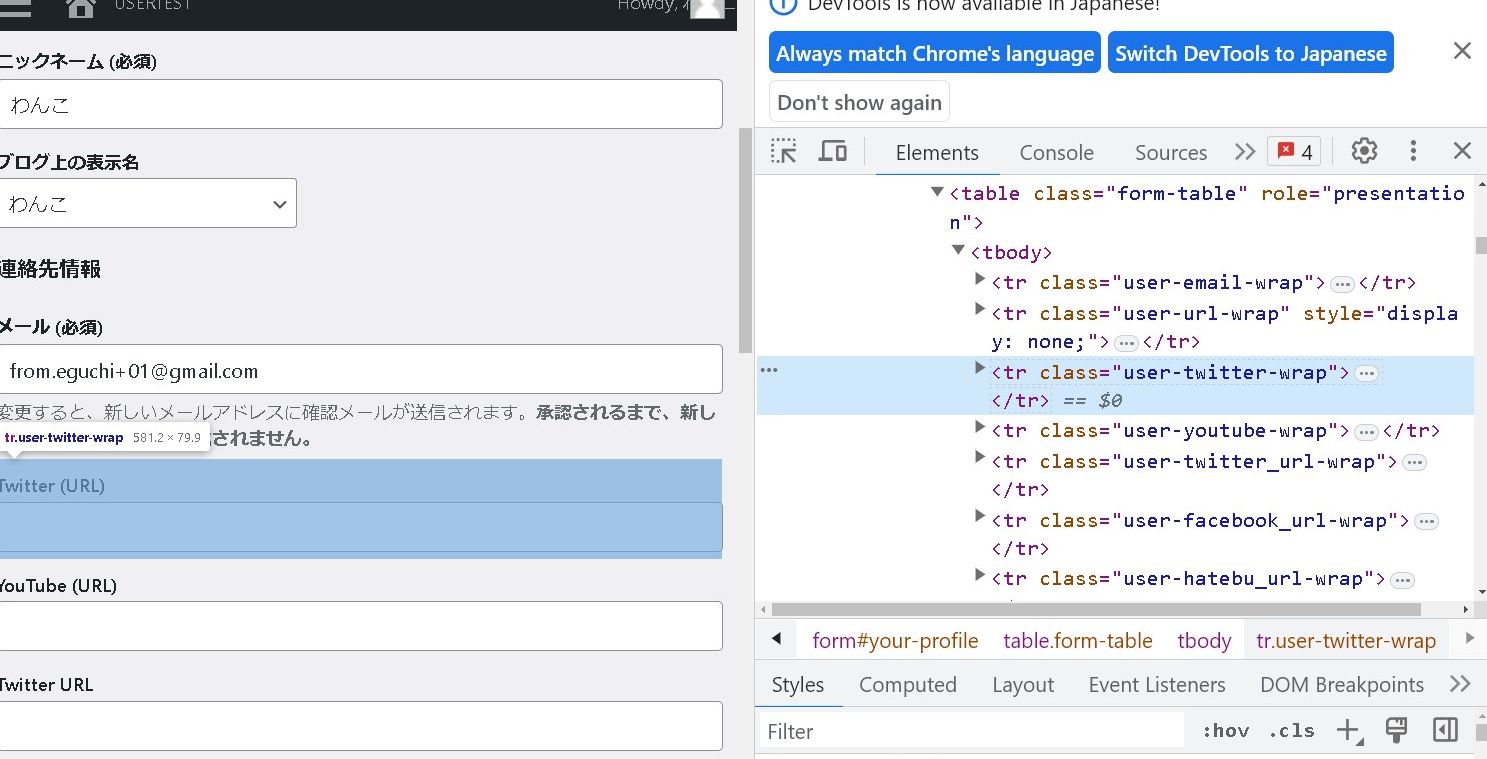Open the DevTools settings gear
The height and width of the screenshot is (759, 1487).
(x=1364, y=151)
